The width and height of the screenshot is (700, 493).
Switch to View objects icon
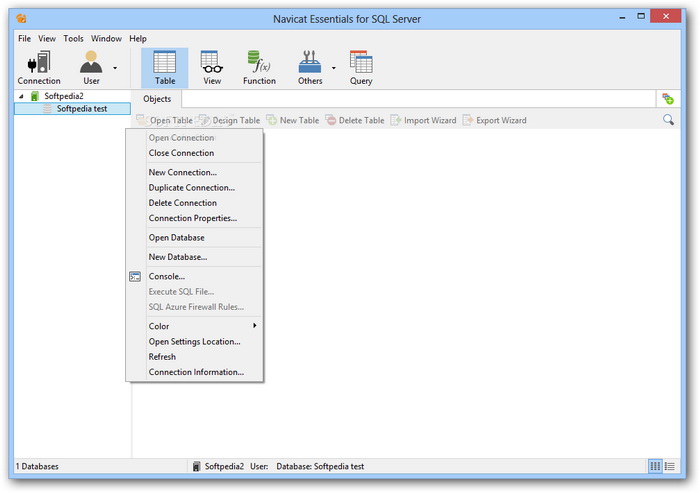212,66
